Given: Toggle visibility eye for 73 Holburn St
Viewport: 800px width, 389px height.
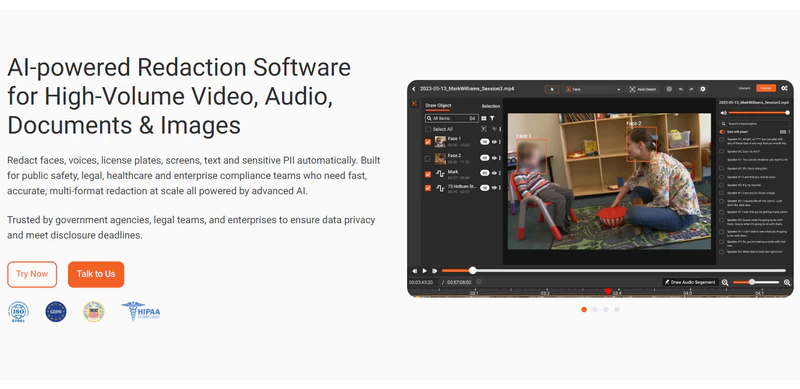Looking at the screenshot, I should click(x=494, y=188).
